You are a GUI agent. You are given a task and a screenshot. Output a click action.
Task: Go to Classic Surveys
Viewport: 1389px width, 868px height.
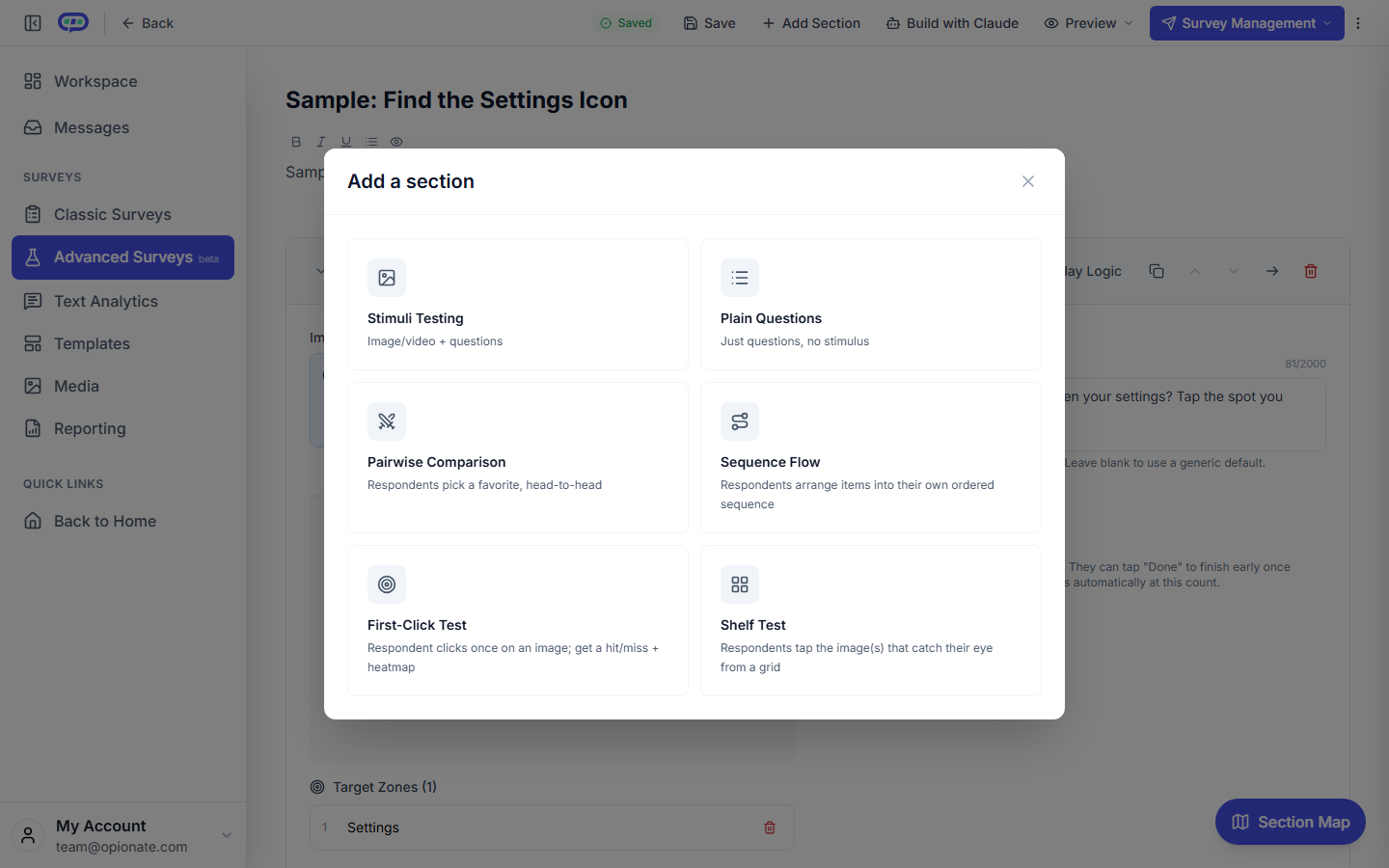123,214
